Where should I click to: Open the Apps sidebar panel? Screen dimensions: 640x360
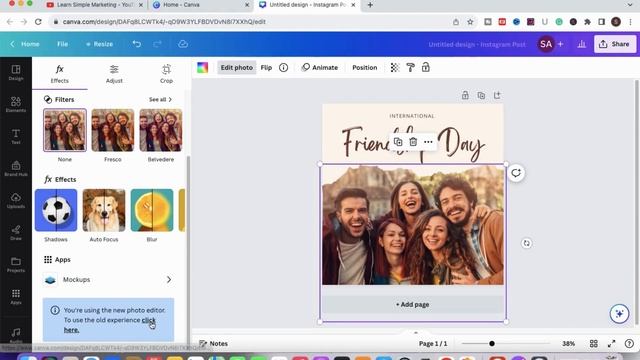pos(16,296)
